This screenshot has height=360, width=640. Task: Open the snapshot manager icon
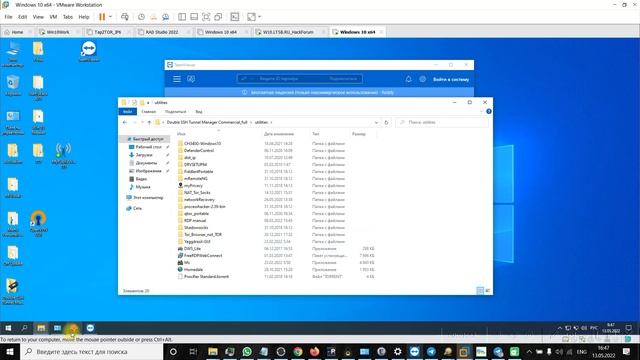[166, 17]
